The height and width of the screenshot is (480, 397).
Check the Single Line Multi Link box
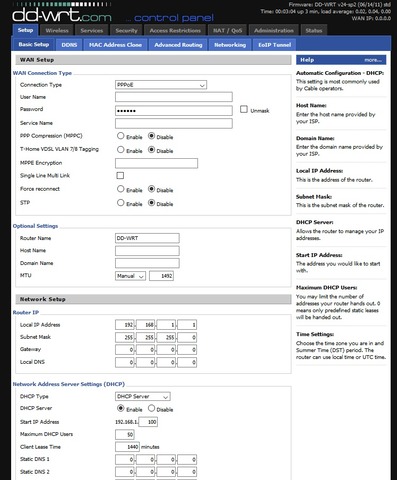(120, 175)
